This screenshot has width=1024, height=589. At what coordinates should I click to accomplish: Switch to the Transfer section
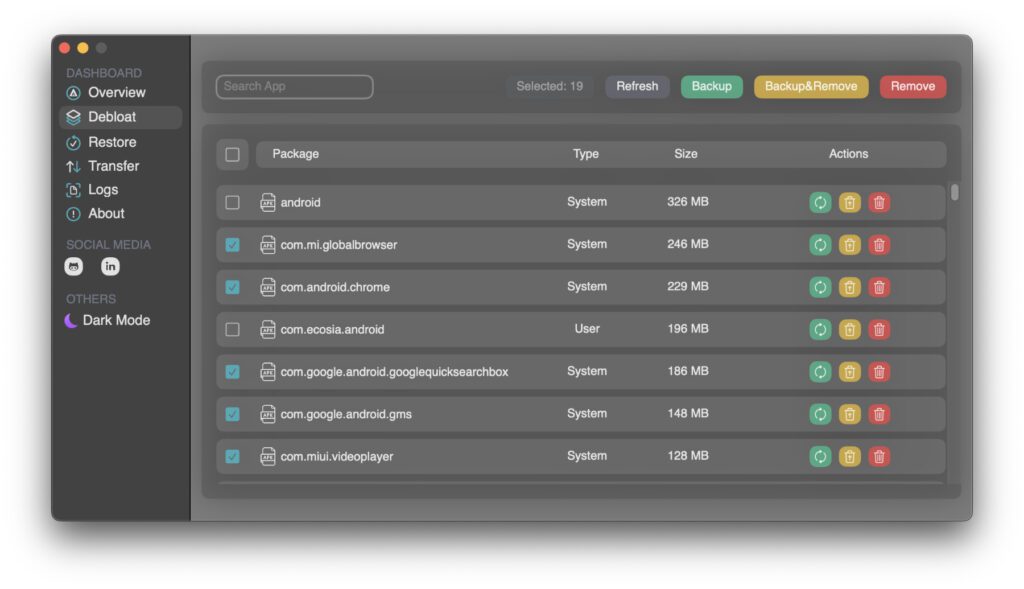(113, 166)
